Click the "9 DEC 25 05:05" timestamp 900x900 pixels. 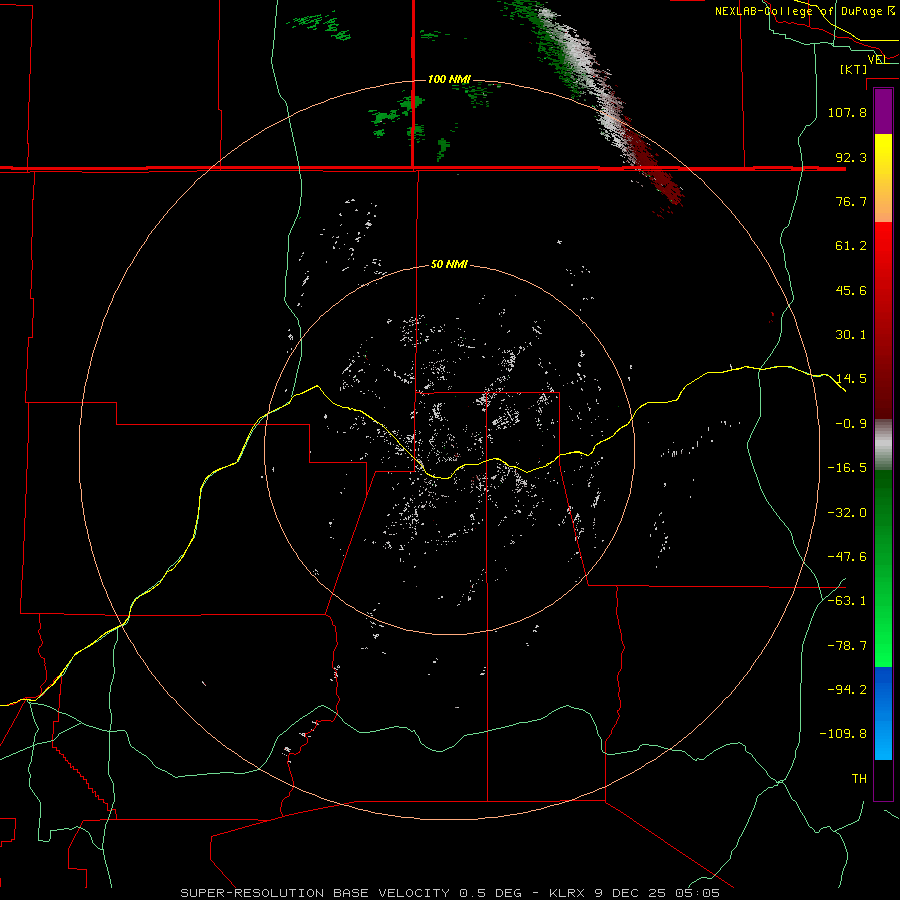657,893
